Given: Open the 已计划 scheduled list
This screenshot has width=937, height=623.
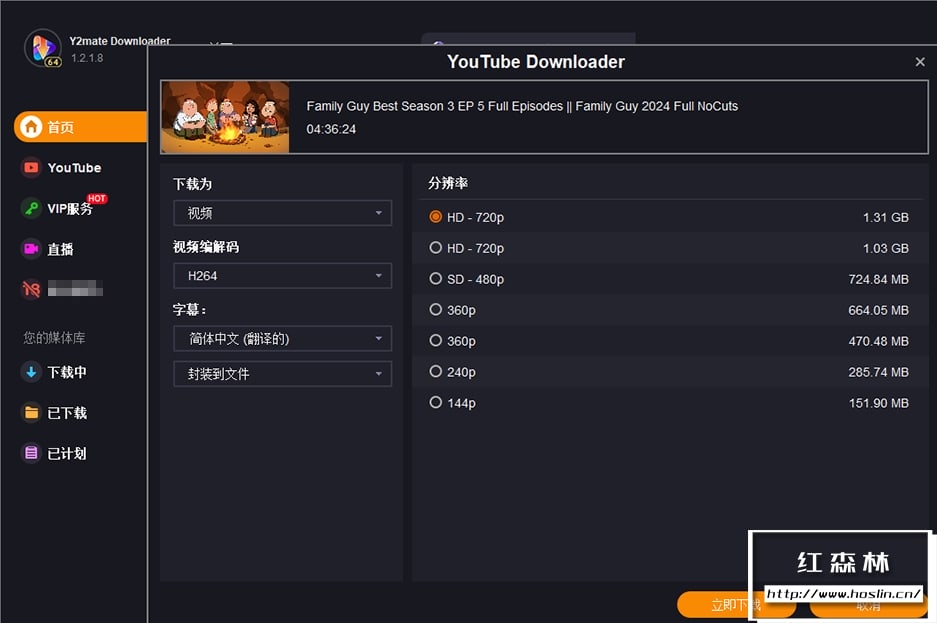Looking at the screenshot, I should click(x=67, y=453).
